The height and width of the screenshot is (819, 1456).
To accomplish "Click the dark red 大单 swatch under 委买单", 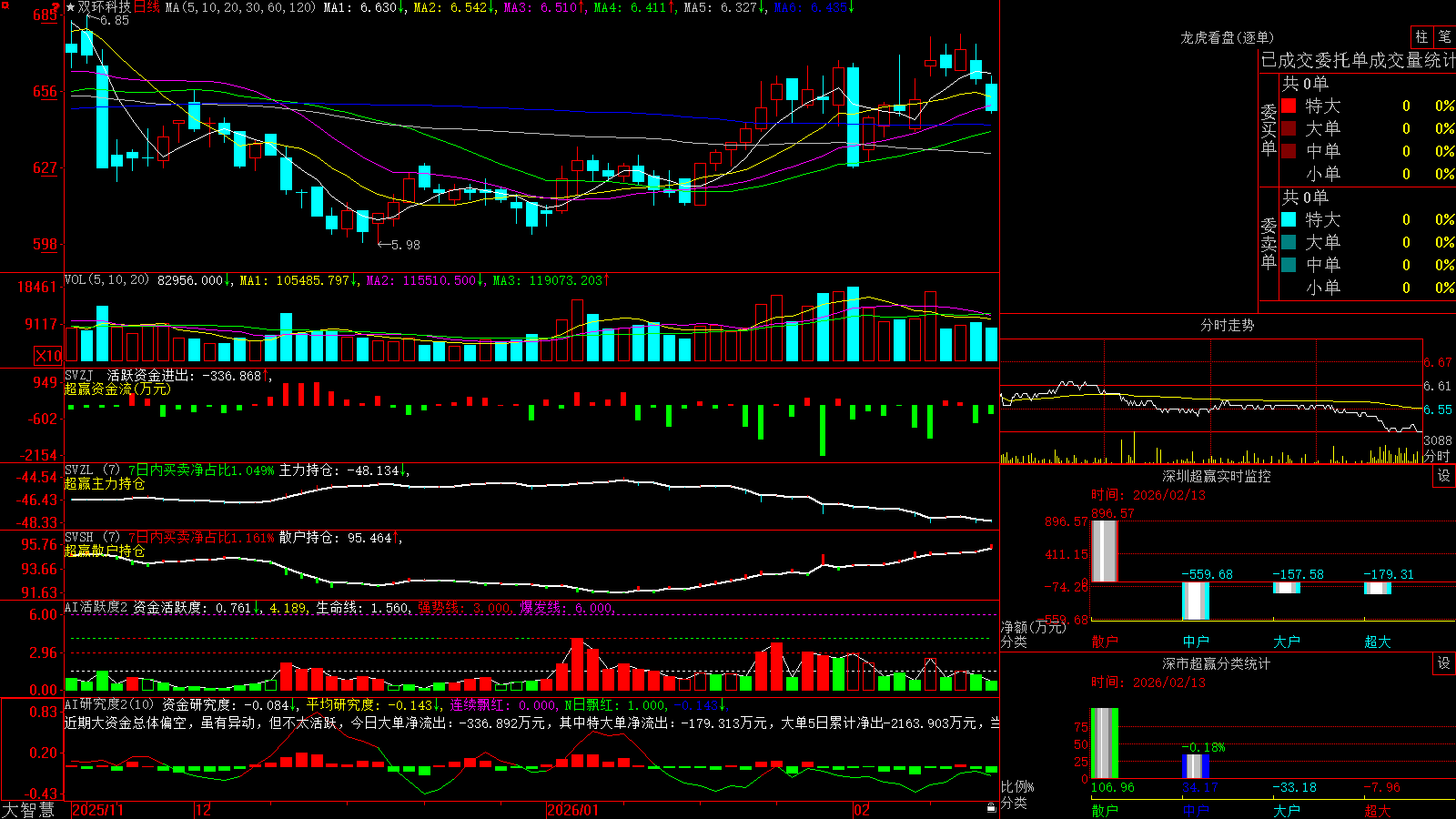I will point(1289,128).
